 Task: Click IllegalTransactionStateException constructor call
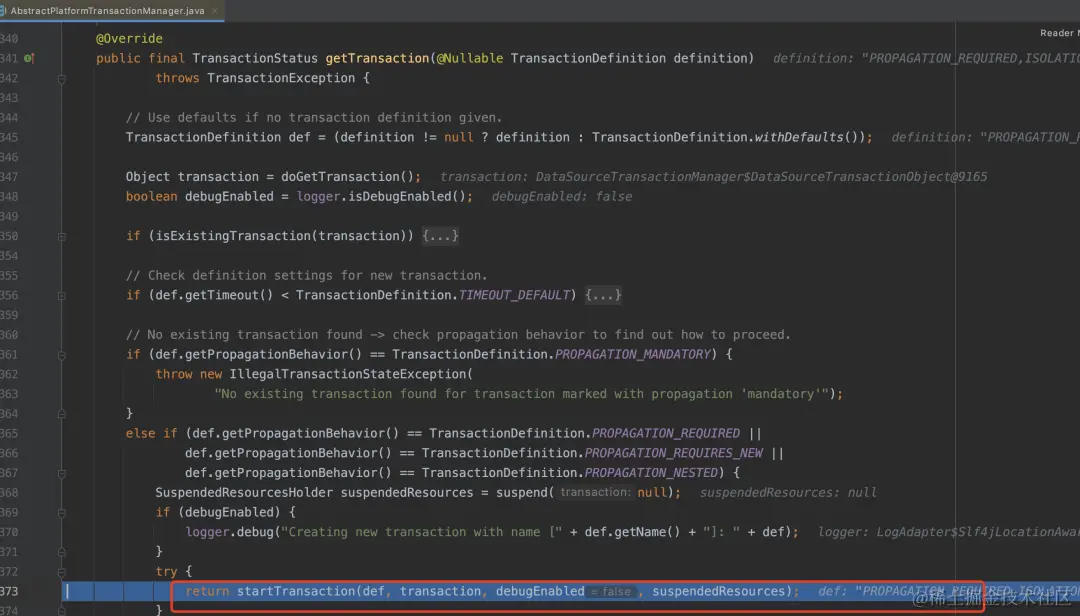[x=348, y=374]
